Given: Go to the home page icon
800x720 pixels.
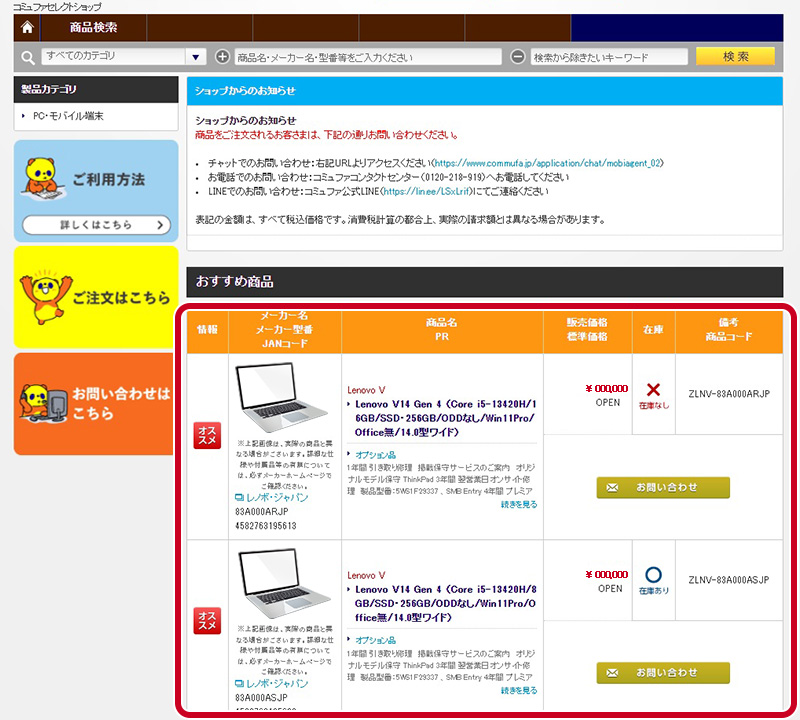Looking at the screenshot, I should (27, 28).
